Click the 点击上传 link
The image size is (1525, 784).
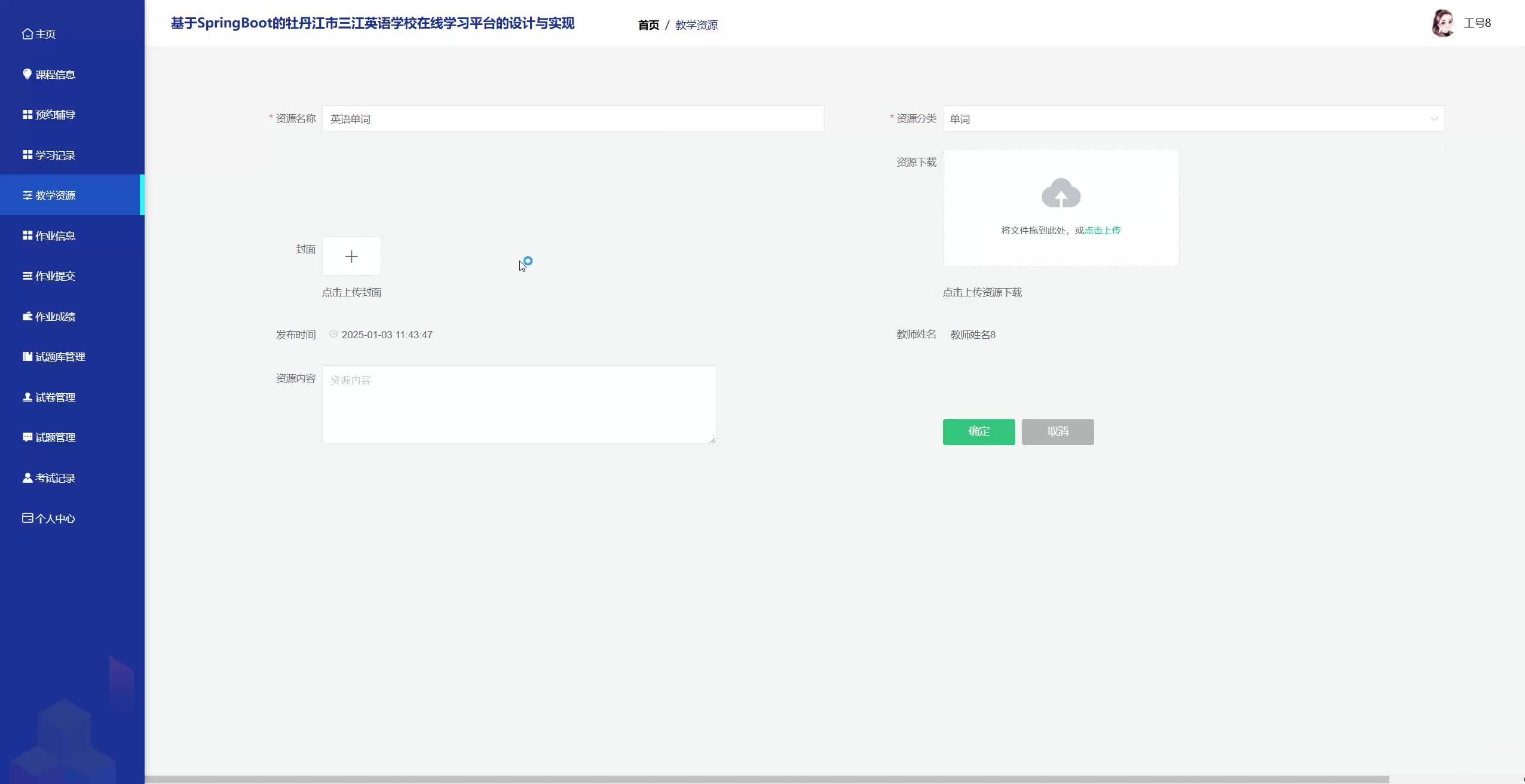pyautogui.click(x=1103, y=231)
